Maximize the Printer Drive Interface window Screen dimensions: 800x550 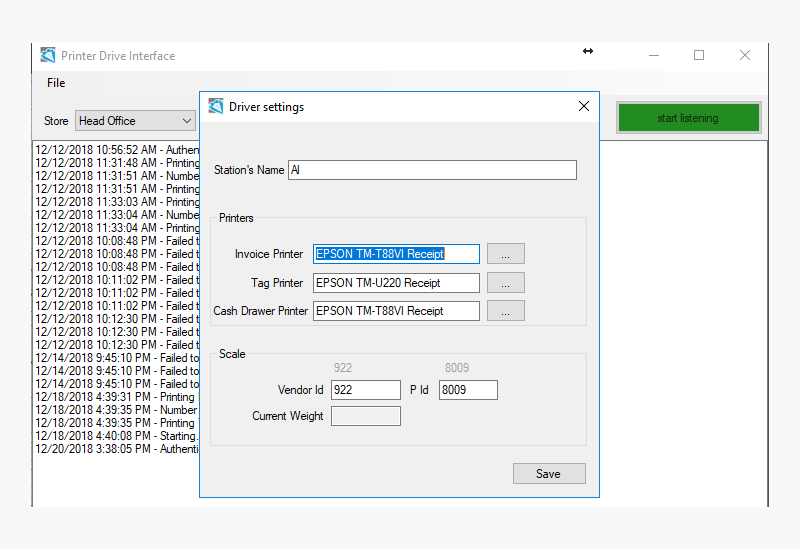698,55
